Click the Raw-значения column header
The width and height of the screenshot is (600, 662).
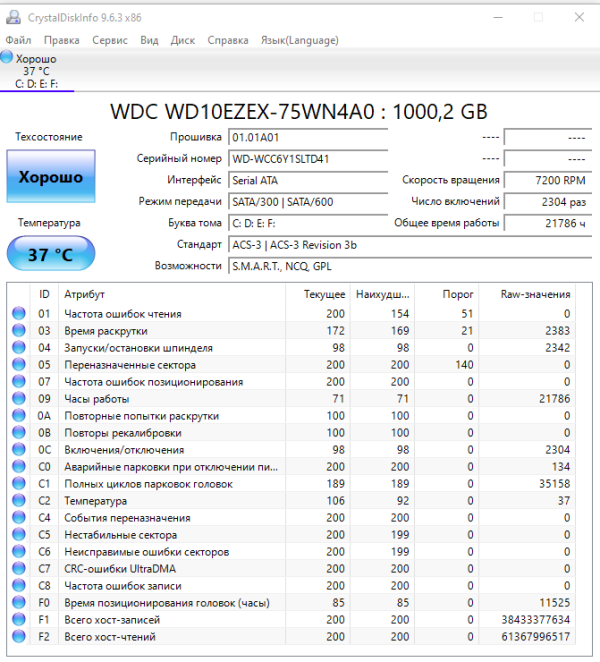535,294
